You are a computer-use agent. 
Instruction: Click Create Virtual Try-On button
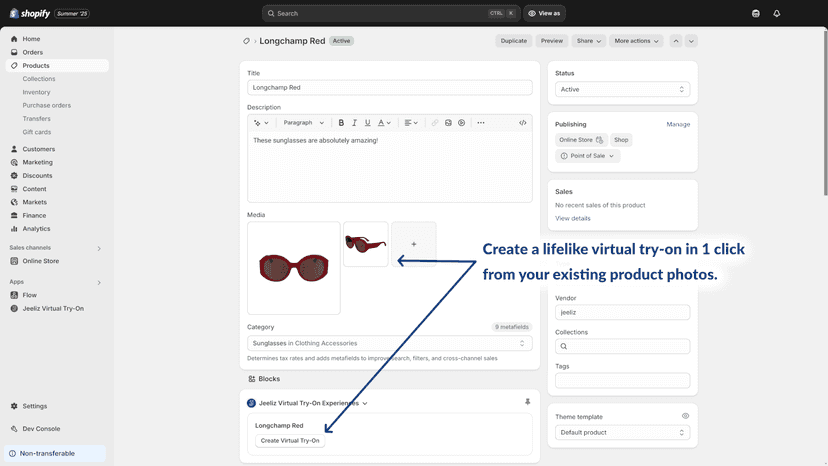coord(290,441)
